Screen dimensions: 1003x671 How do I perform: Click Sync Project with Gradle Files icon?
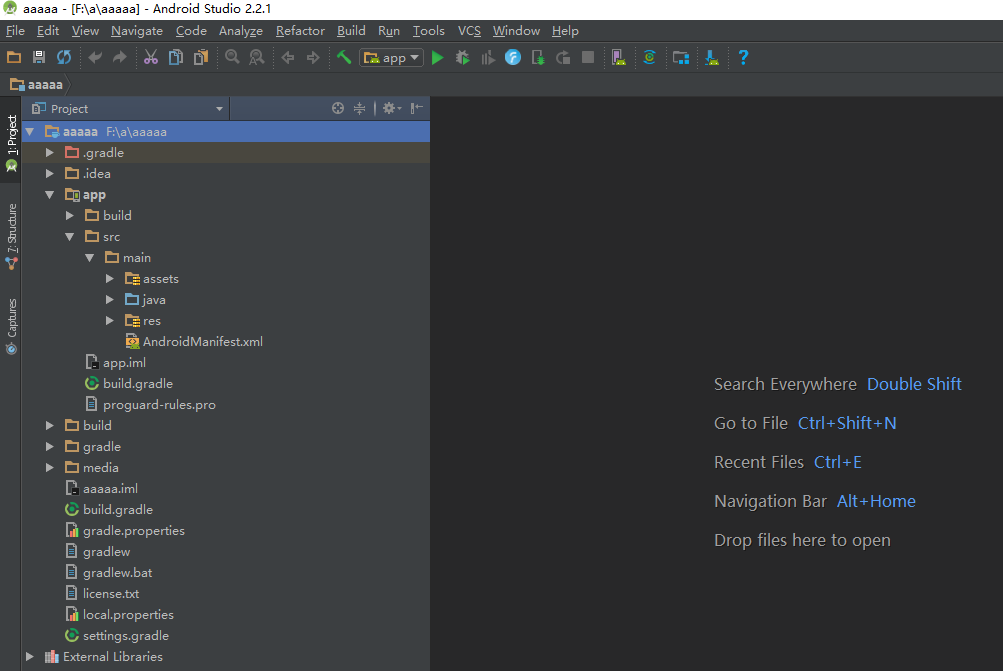click(649, 58)
